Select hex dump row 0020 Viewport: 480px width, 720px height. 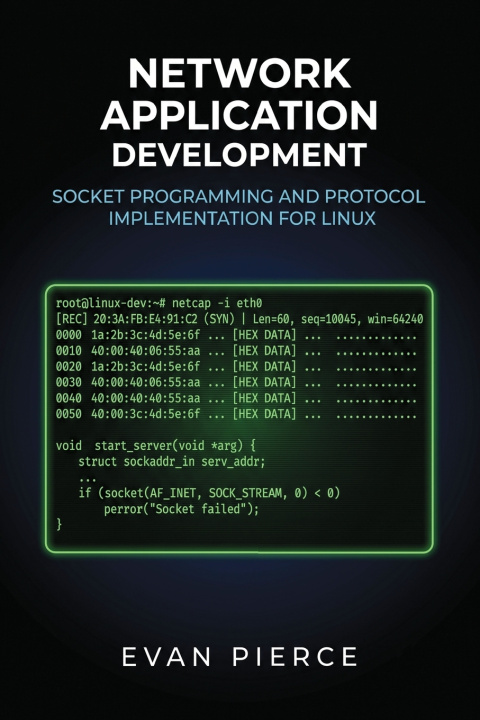236,367
